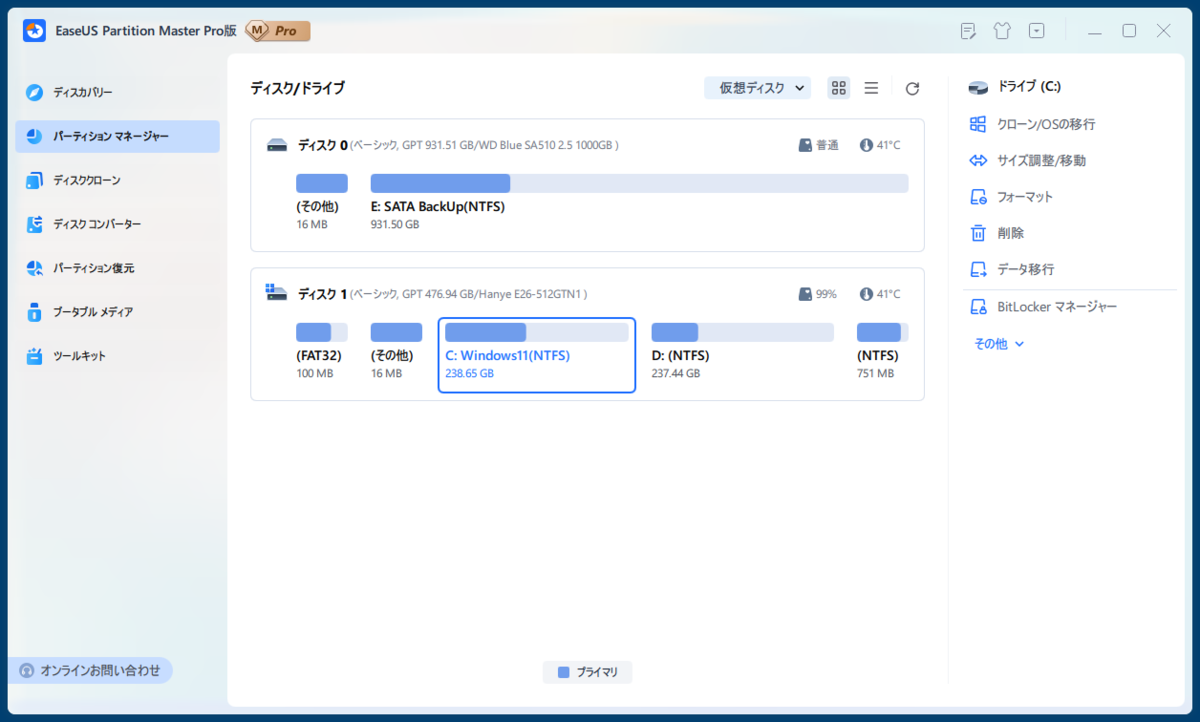The image size is (1200, 722).
Task: Select the 16 MB (その他) partition on ディスク 0
Action: 321,202
